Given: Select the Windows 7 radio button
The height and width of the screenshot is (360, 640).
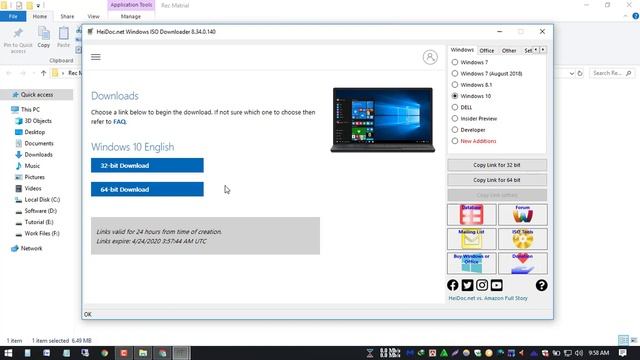Looking at the screenshot, I should 455,62.
